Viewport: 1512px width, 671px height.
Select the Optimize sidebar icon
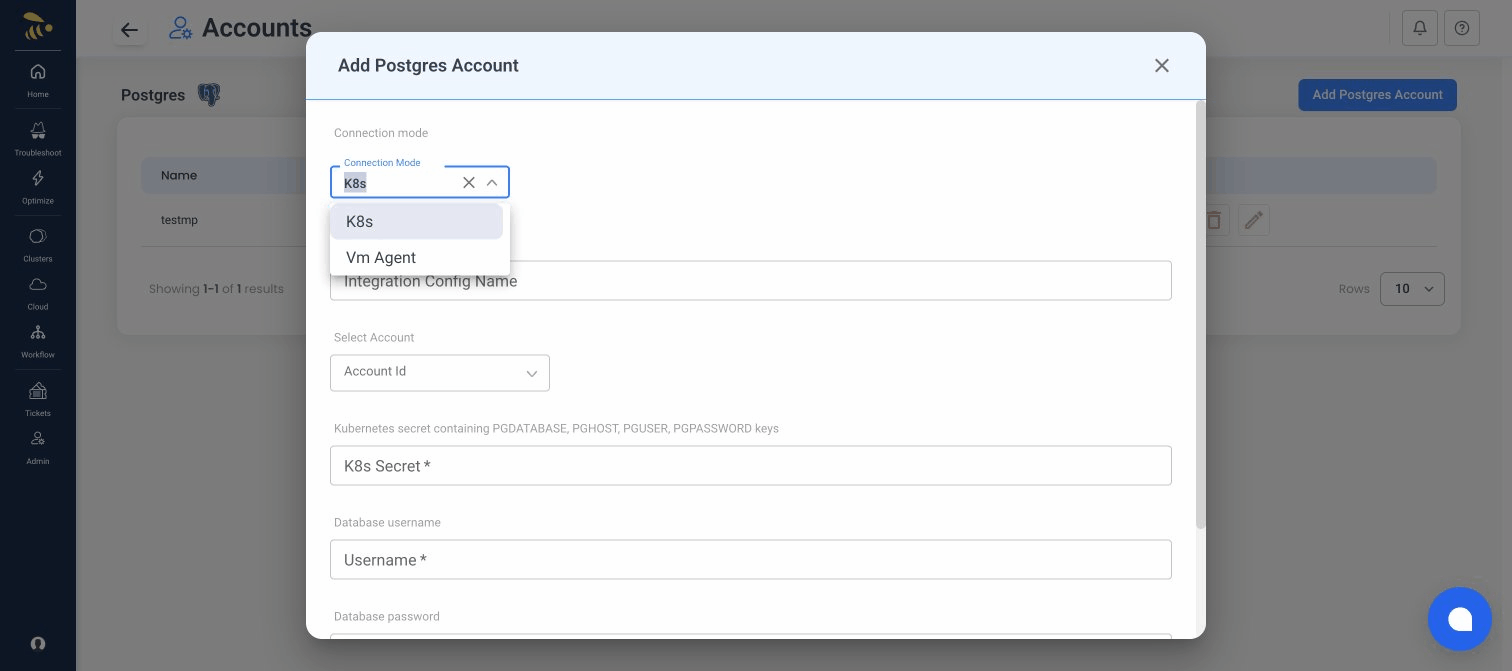coord(37,184)
